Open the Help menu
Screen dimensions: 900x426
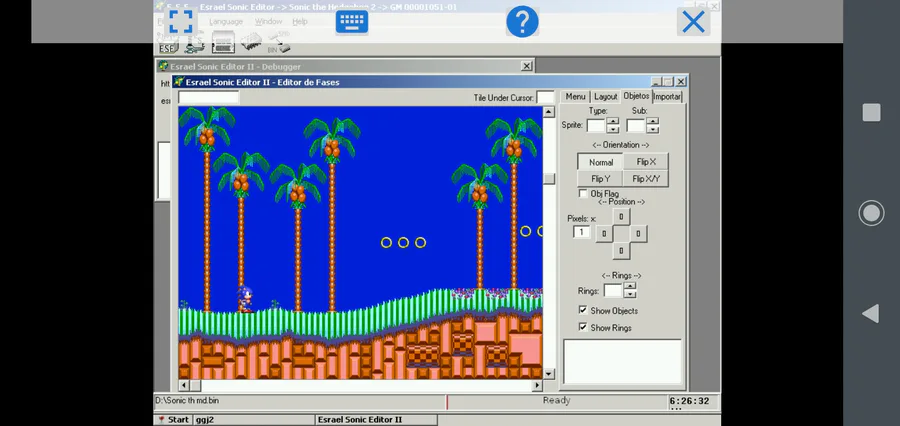click(x=300, y=21)
